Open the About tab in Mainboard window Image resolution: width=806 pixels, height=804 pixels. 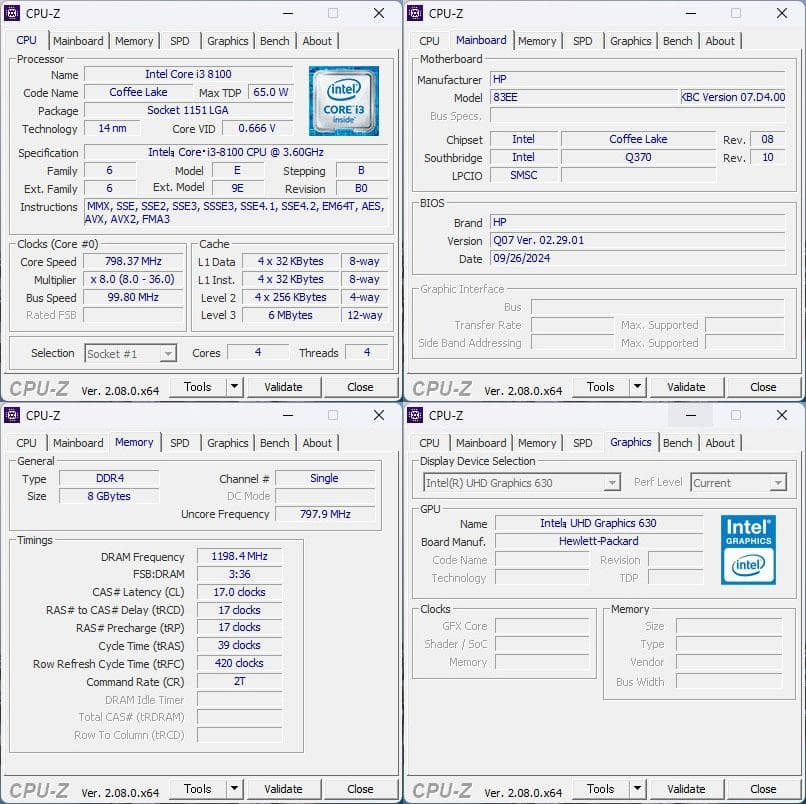coord(720,41)
